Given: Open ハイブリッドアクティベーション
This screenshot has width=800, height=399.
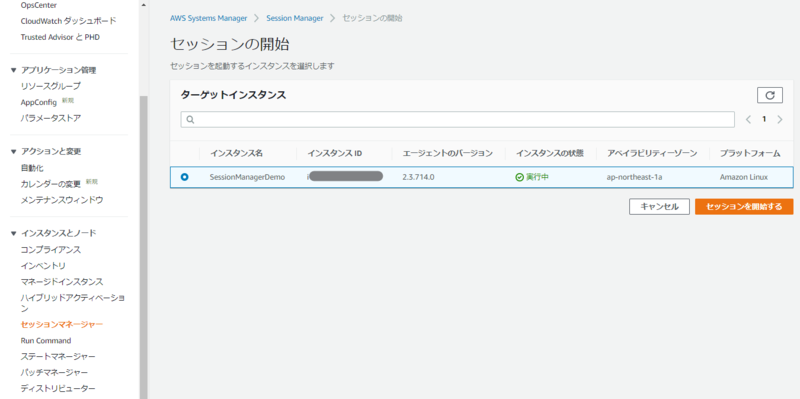Looking at the screenshot, I should (72, 303).
